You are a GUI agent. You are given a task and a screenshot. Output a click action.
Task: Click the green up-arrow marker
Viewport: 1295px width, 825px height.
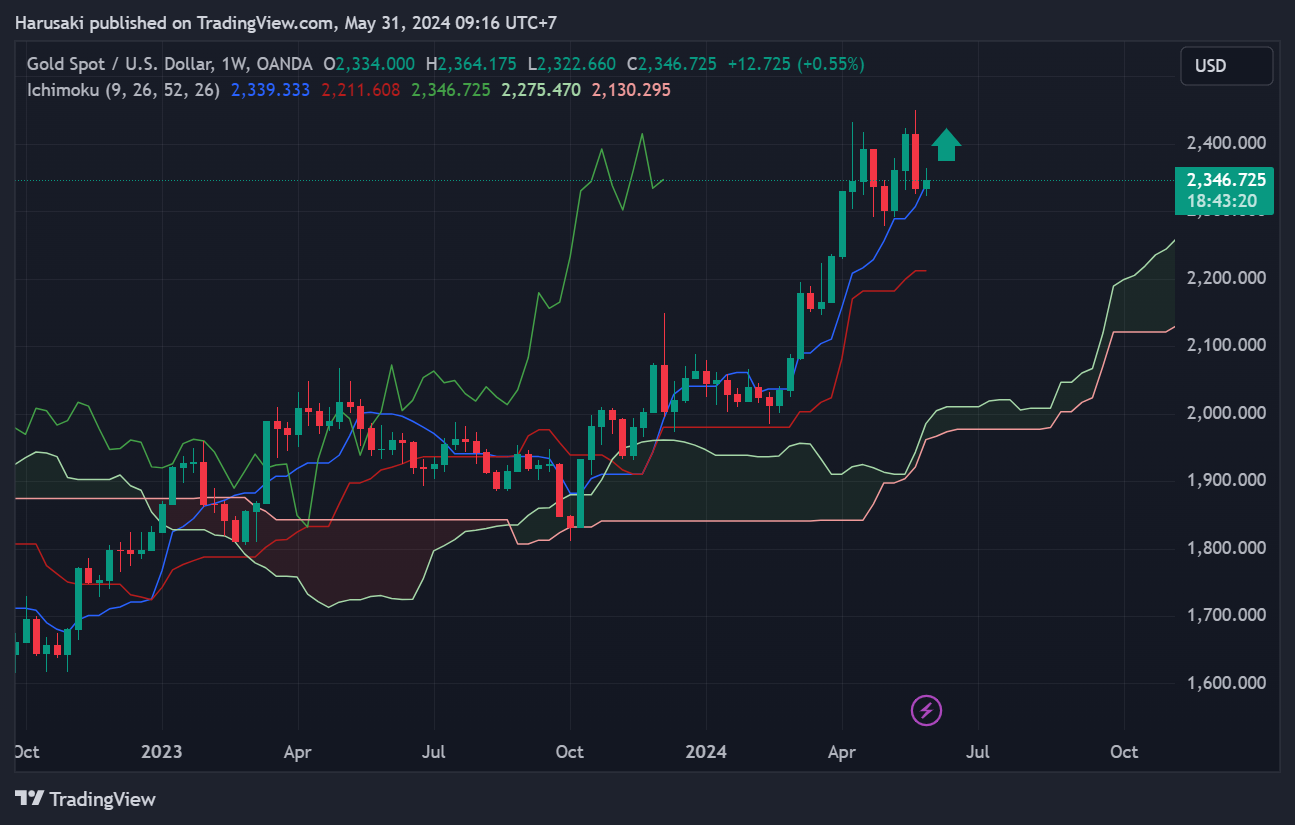tap(946, 145)
